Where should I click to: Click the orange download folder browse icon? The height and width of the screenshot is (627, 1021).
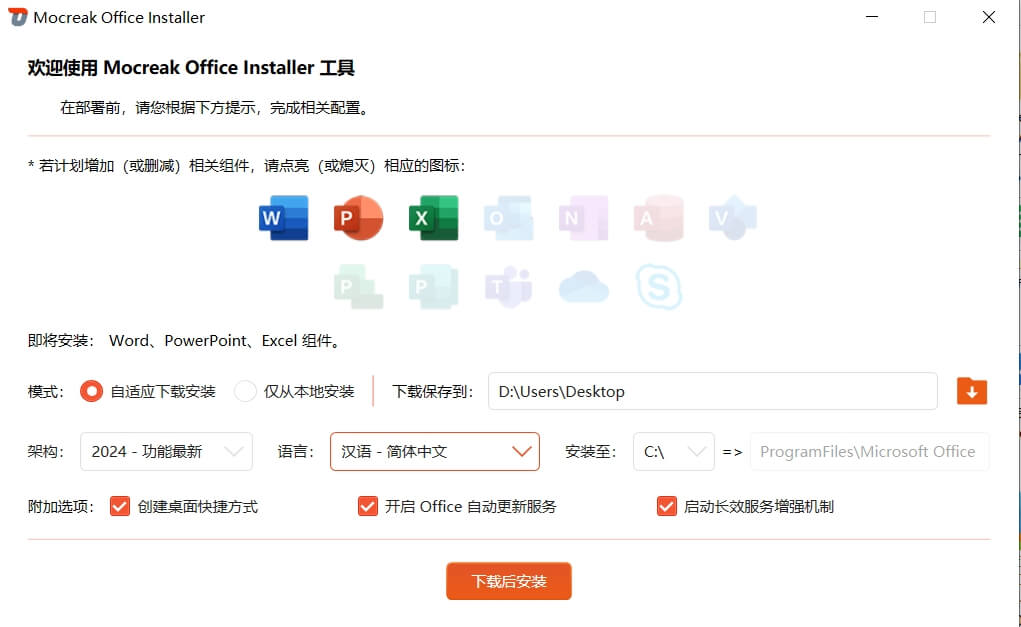(x=972, y=391)
